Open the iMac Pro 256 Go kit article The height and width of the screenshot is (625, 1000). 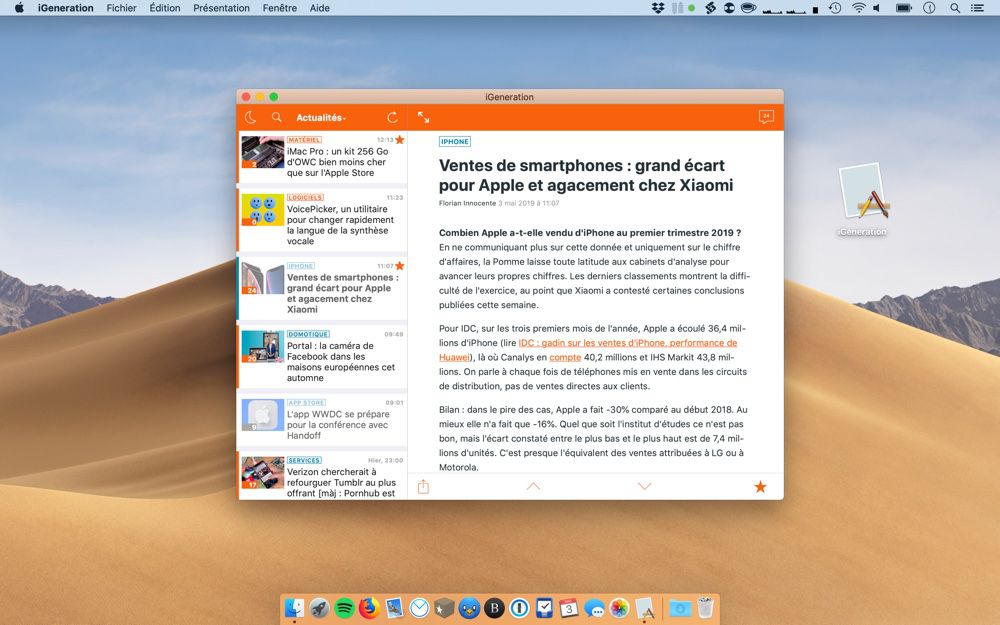(x=322, y=158)
